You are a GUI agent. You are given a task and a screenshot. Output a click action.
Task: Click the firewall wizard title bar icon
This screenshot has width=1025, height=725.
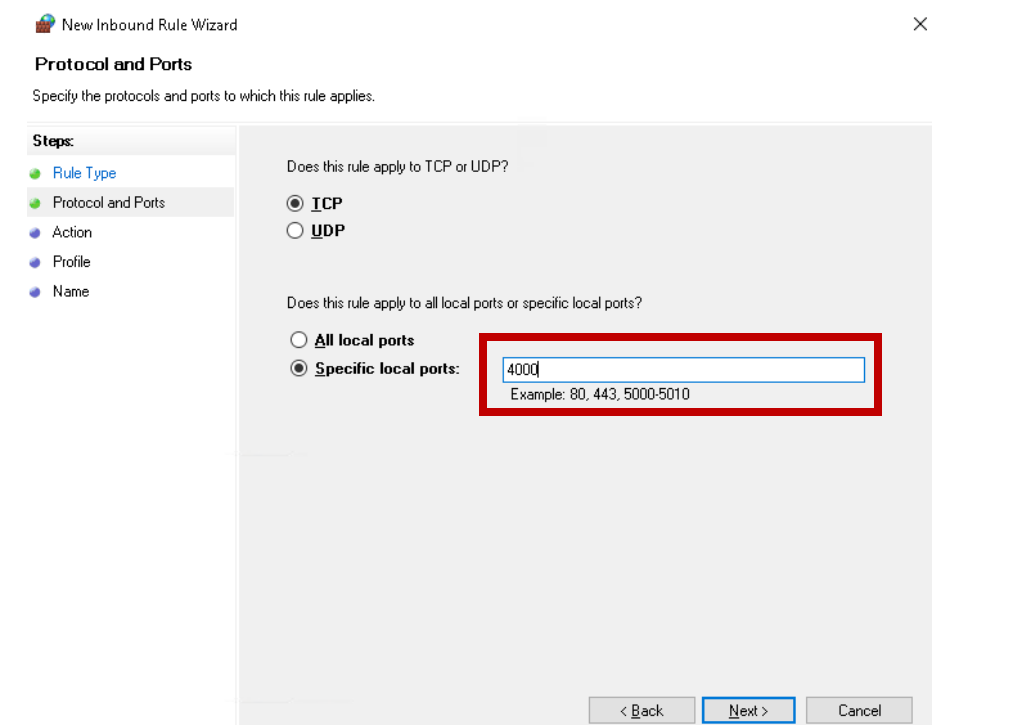(44, 24)
